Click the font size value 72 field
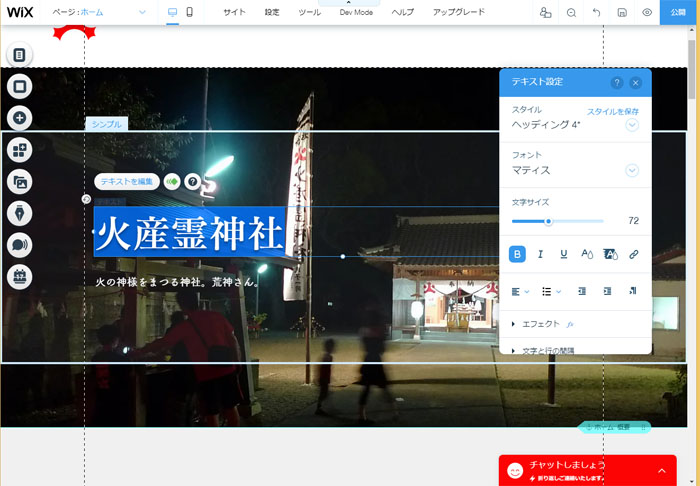The height and width of the screenshot is (486, 700). (633, 221)
